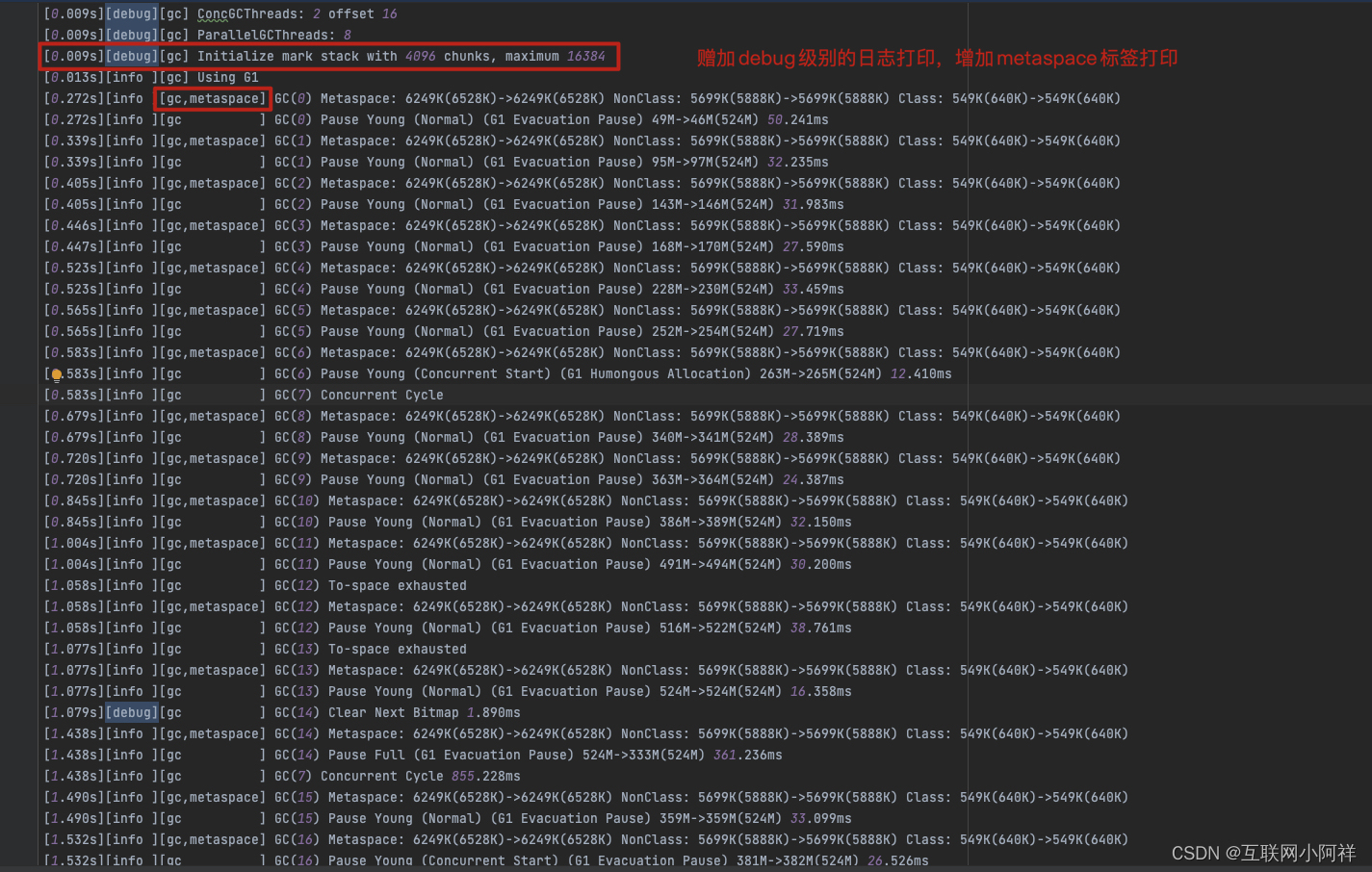Click the 'GC(14) Clear Next Bitmap 1.890ms' line
This screenshot has height=872, width=1372.
tap(282, 712)
